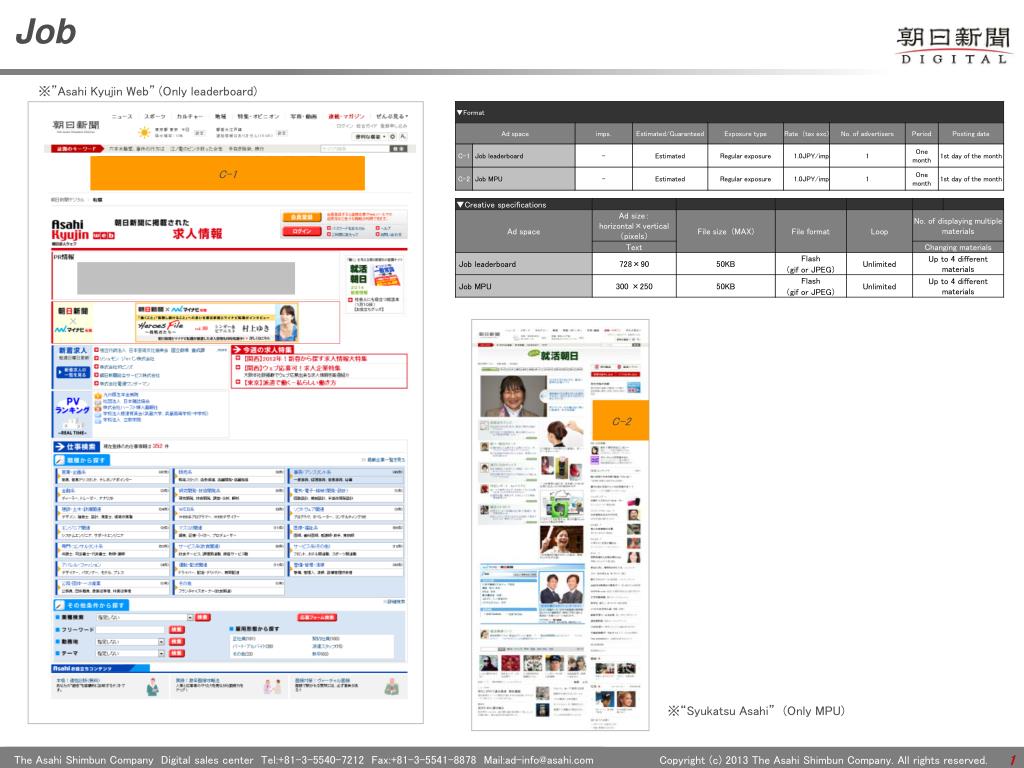Click red search button beside フリーワード field
Screen dimensions: 1024x768
pos(177,630)
